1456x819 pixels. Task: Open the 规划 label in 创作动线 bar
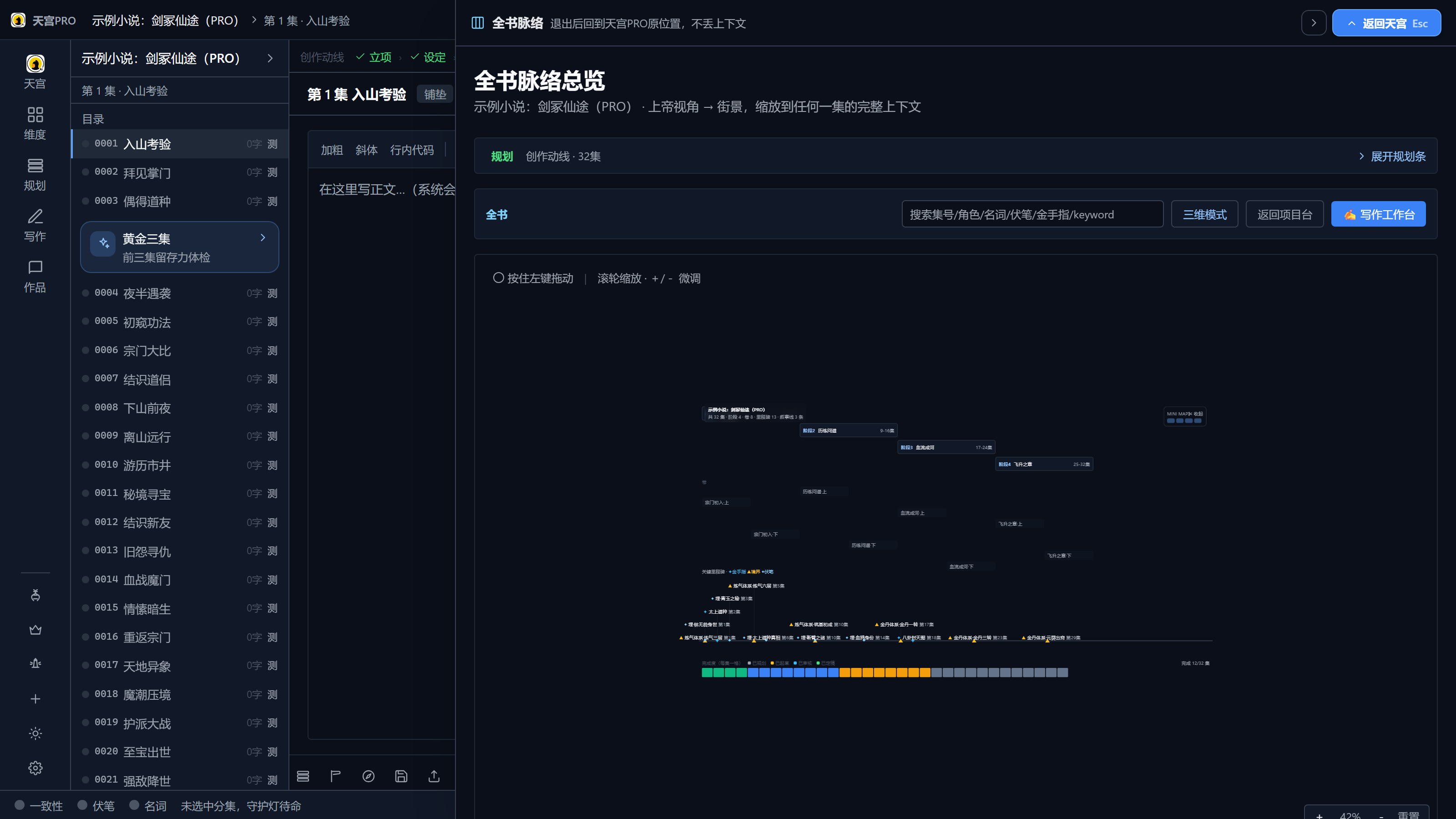(x=502, y=157)
